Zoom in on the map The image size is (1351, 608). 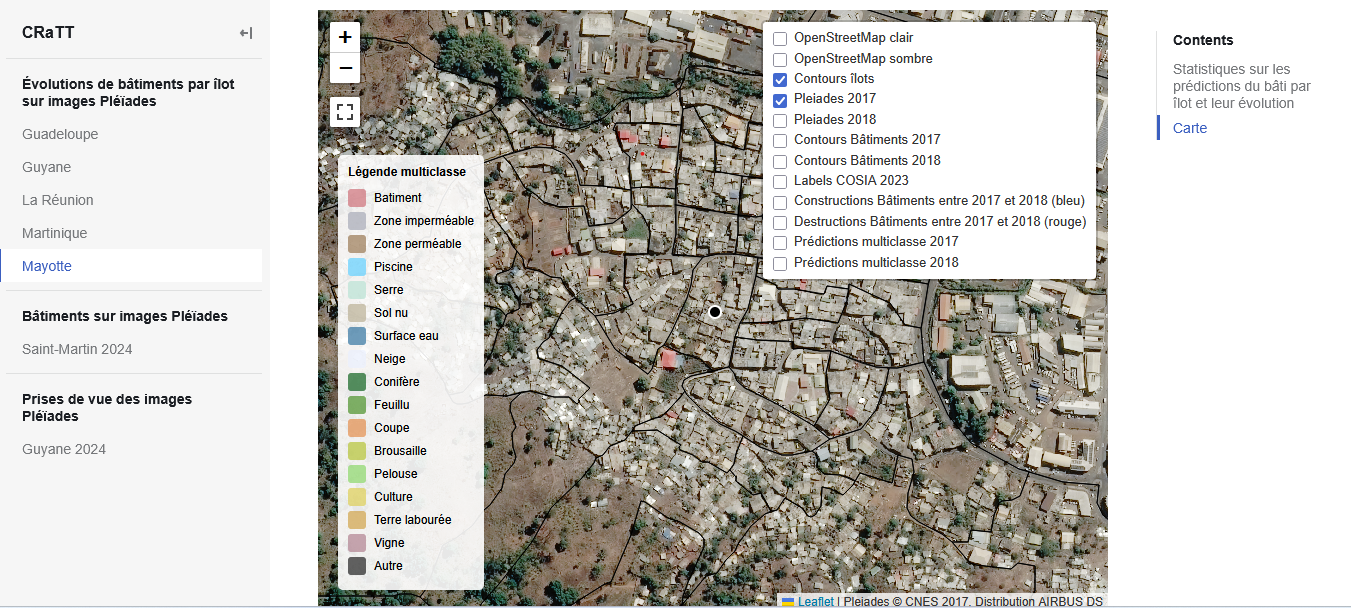tap(345, 38)
